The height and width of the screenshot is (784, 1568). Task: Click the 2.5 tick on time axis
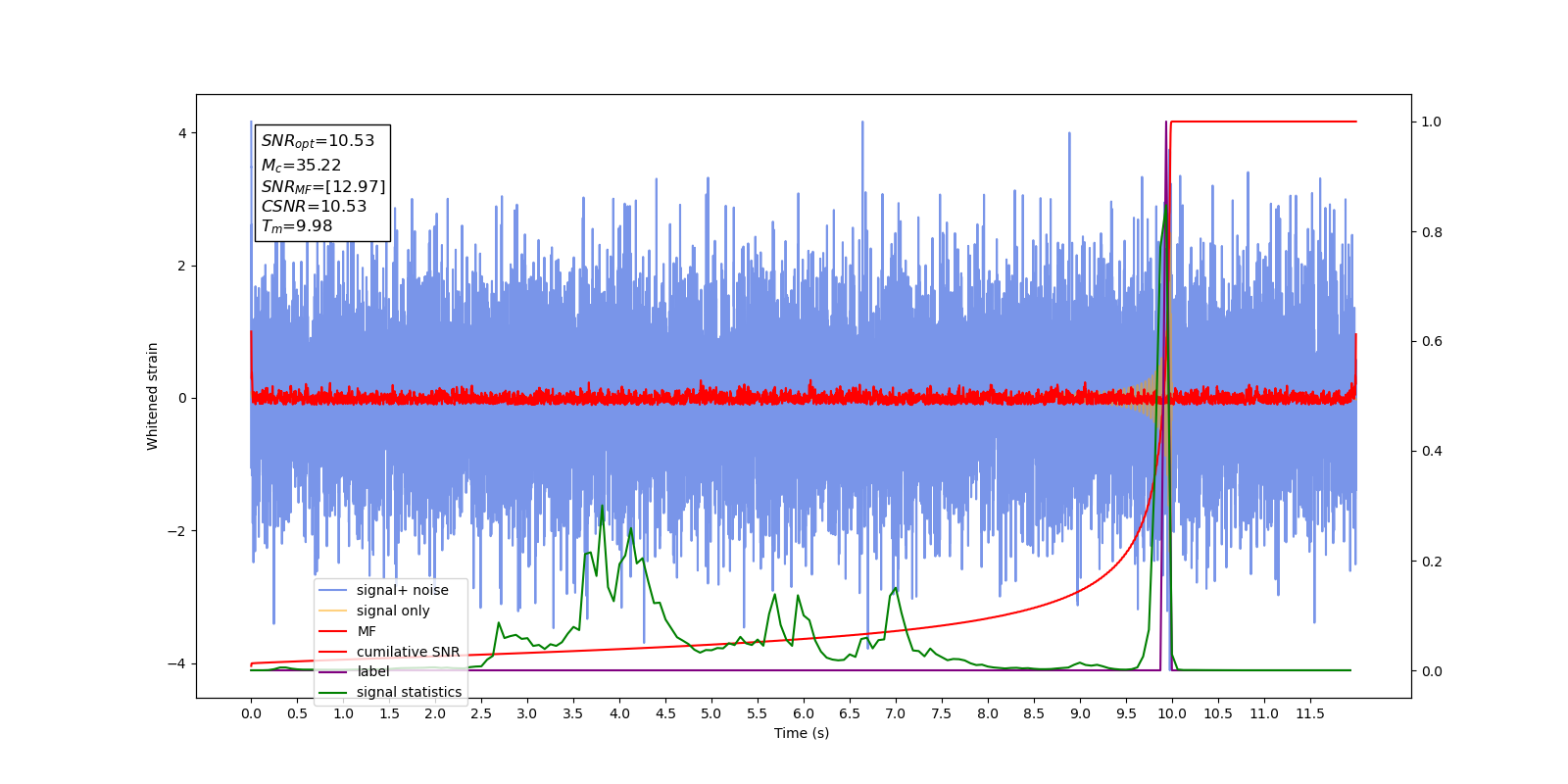(x=481, y=713)
